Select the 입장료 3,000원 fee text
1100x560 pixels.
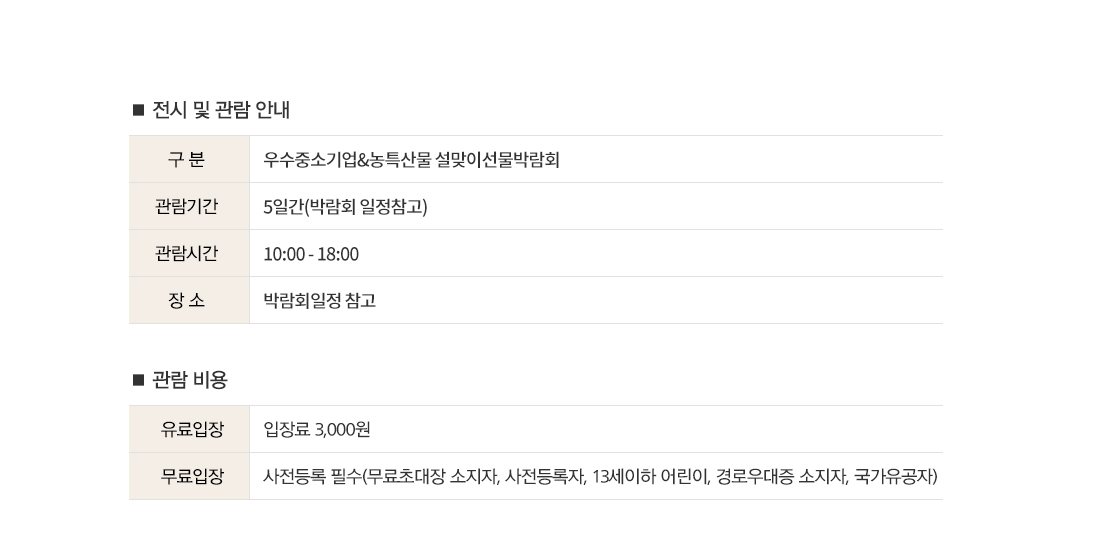[317, 430]
